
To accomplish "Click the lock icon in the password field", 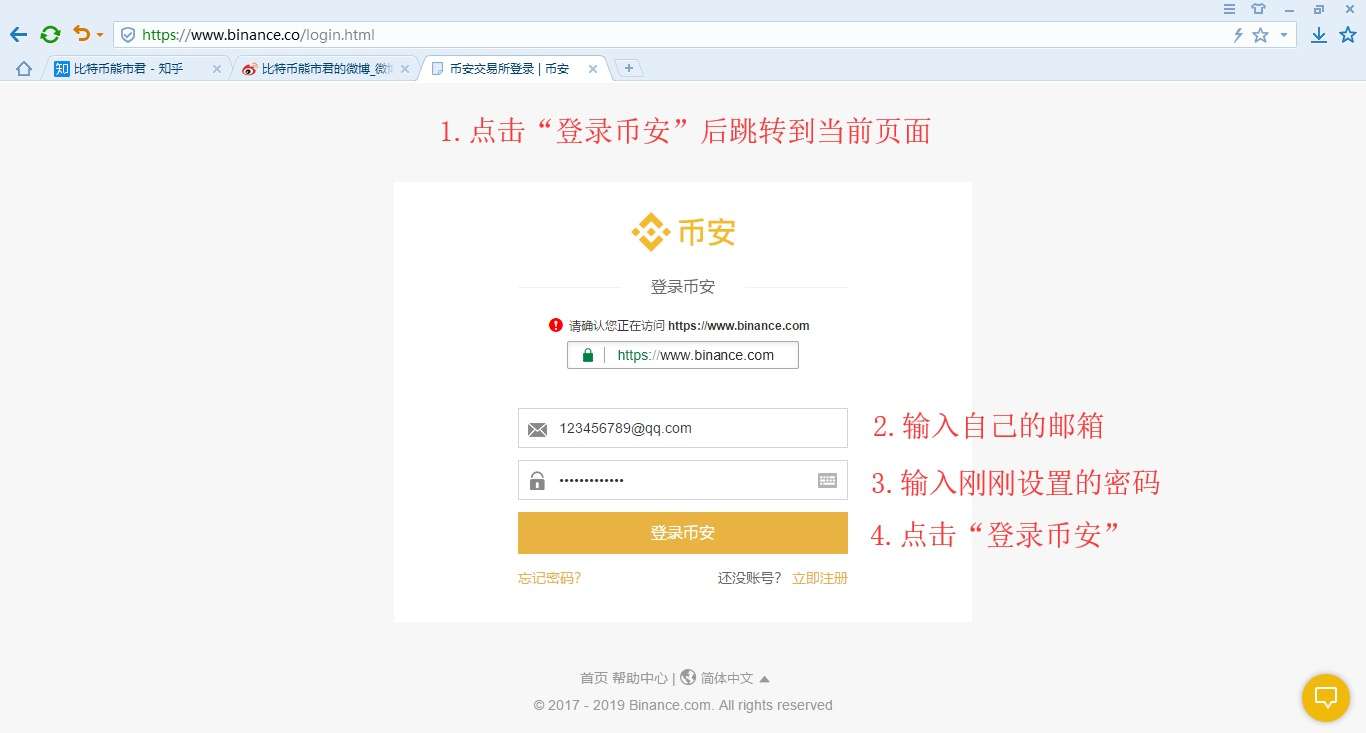I will click(537, 480).
